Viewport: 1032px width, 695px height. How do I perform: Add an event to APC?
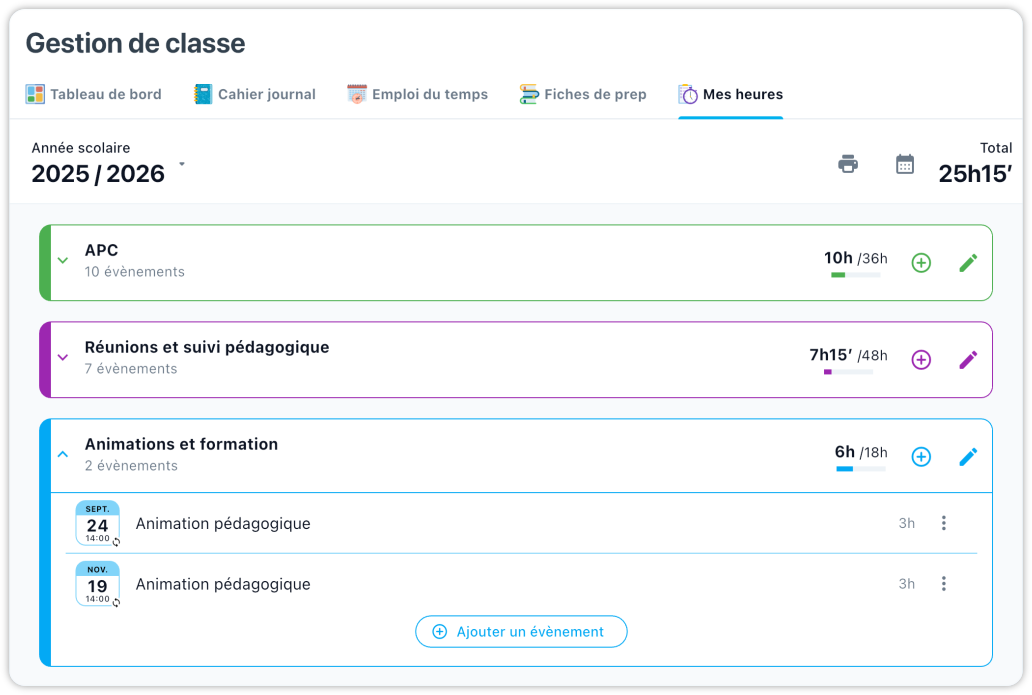pos(921,263)
